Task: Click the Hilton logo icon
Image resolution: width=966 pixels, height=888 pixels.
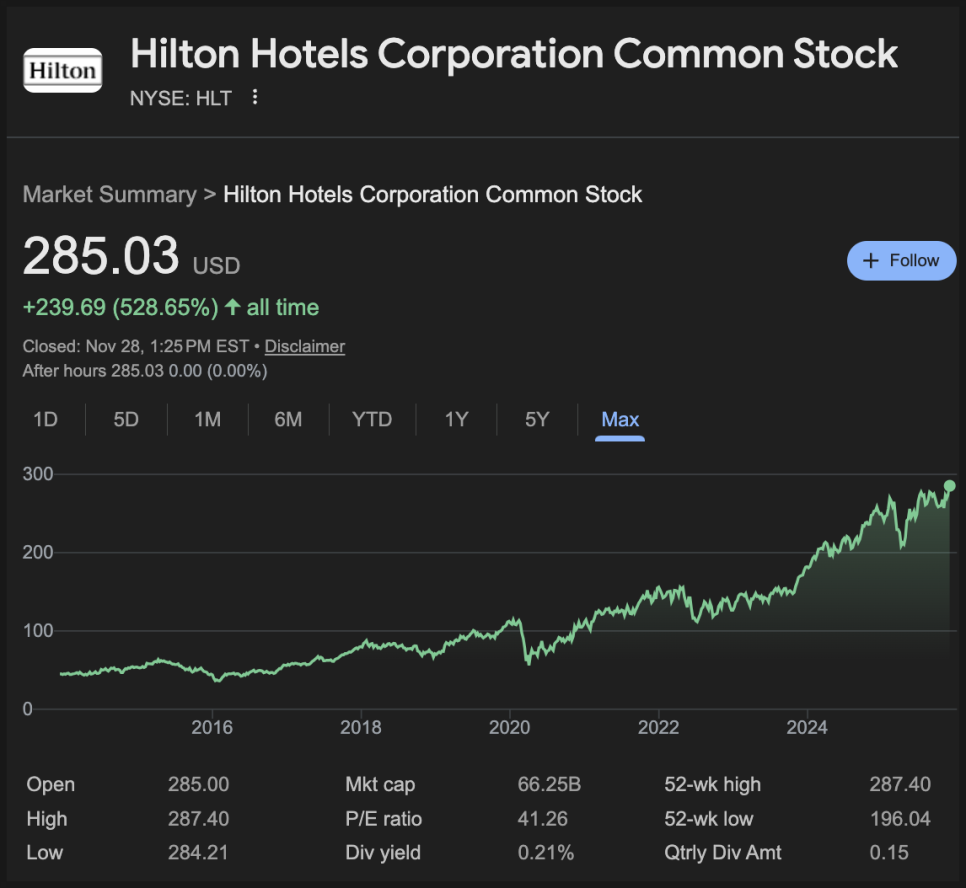Action: 62,70
